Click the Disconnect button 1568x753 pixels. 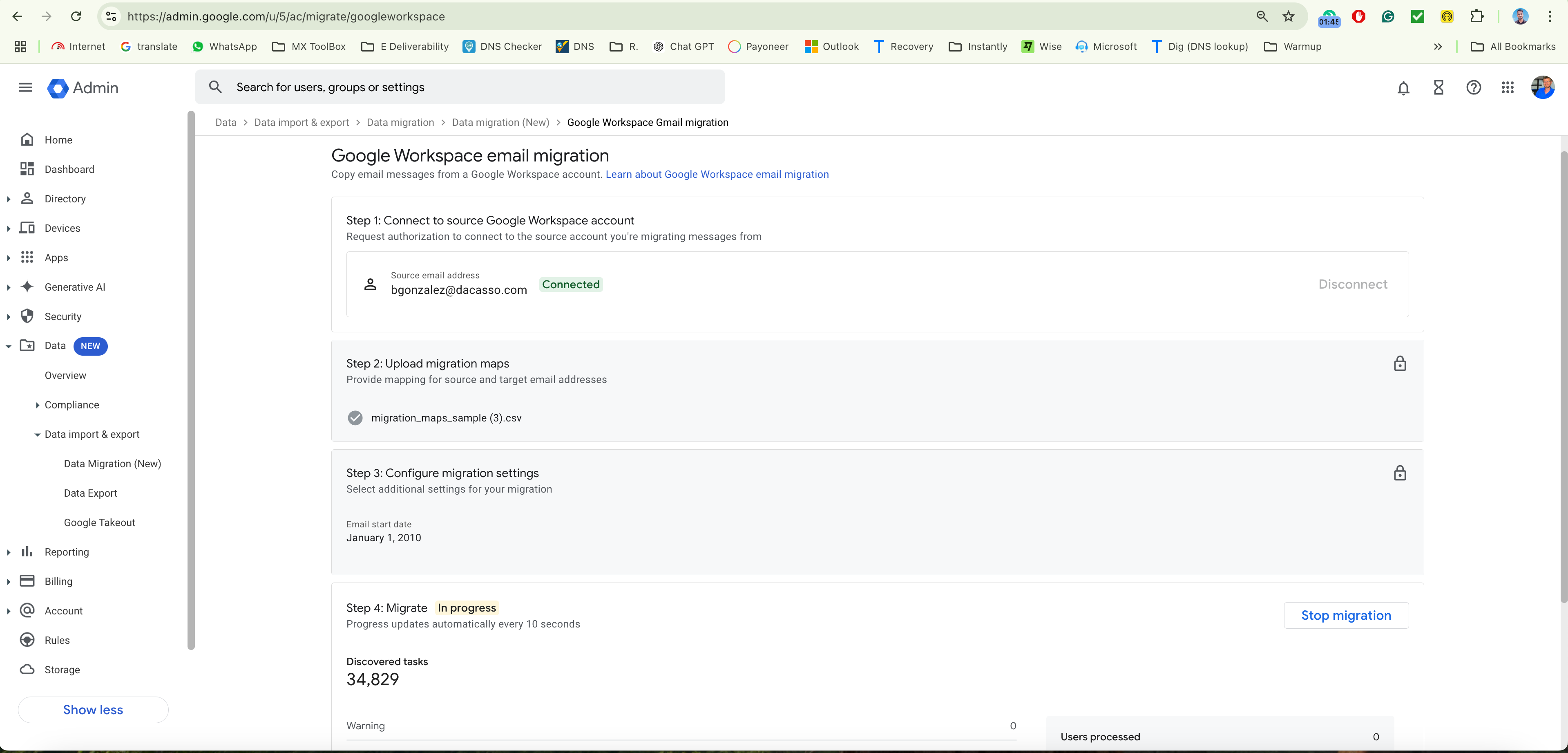(x=1353, y=285)
